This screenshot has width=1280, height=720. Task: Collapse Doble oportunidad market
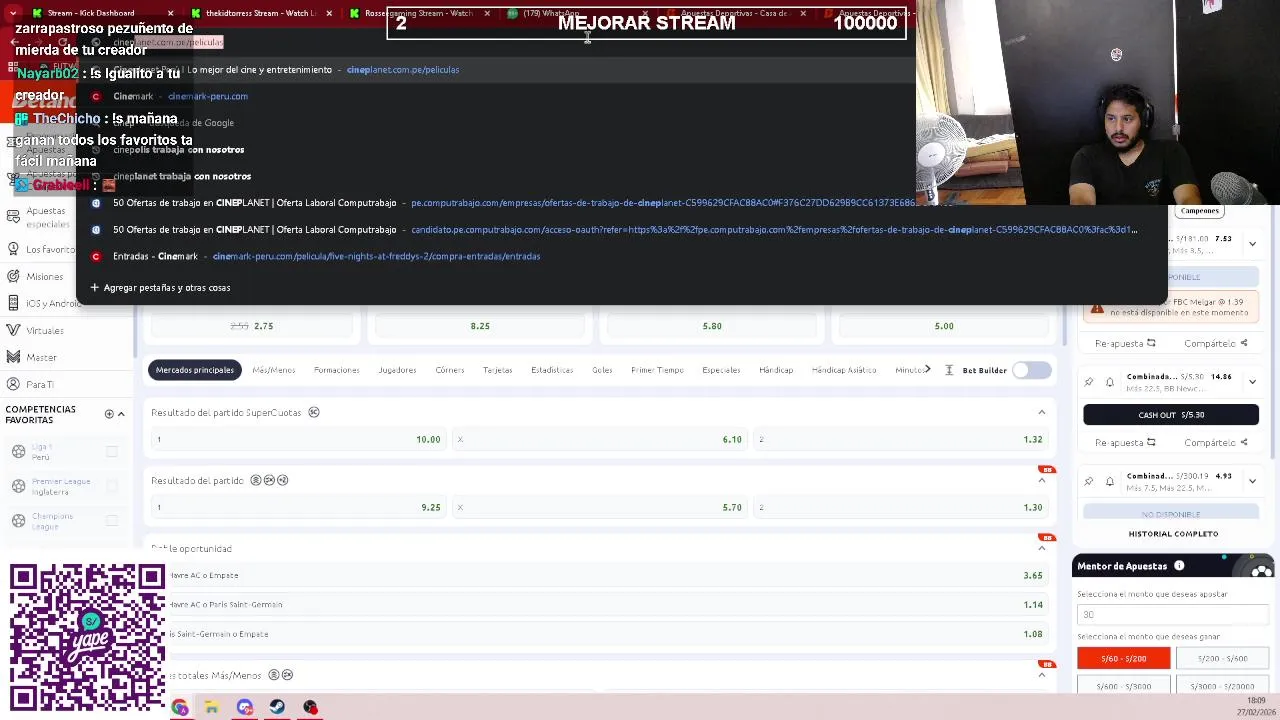click(x=1041, y=548)
